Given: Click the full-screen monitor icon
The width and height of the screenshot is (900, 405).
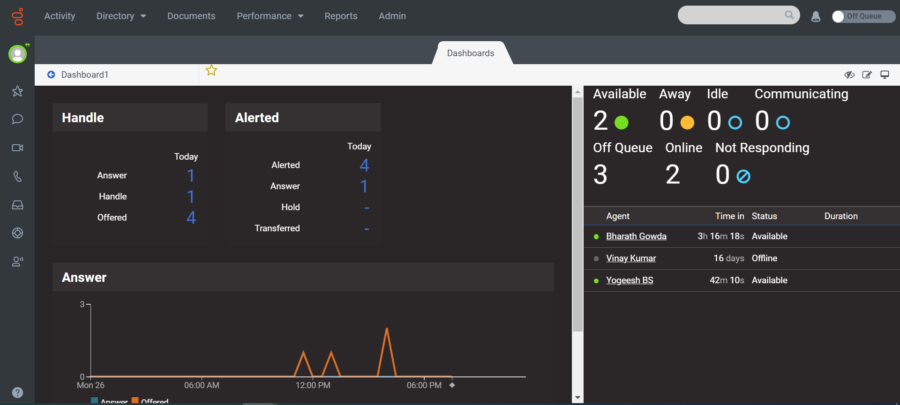Looking at the screenshot, I should tap(885, 75).
